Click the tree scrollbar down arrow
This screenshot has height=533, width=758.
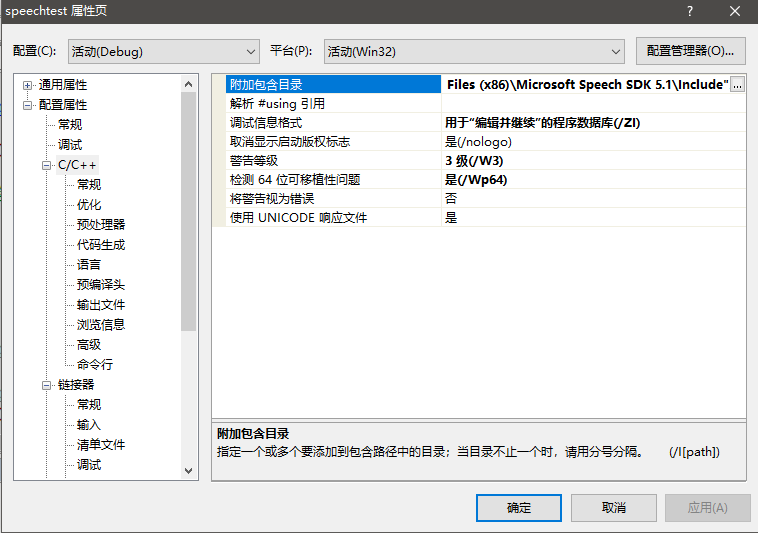coord(189,469)
